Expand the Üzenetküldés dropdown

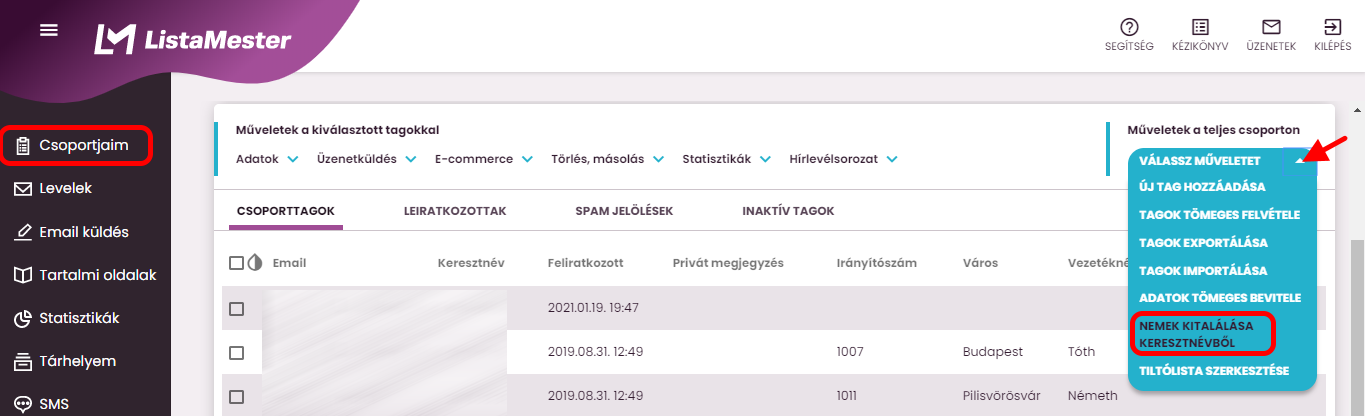pyautogui.click(x=366, y=159)
